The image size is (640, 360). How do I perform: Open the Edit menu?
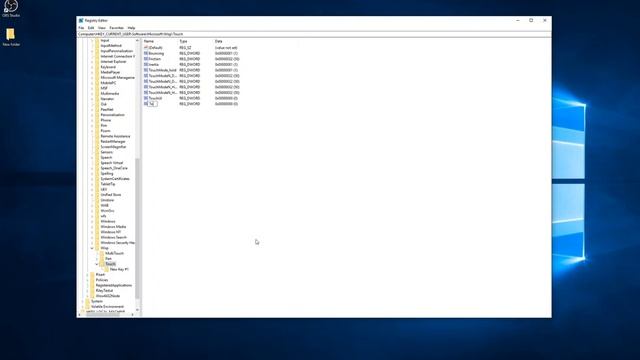point(91,28)
